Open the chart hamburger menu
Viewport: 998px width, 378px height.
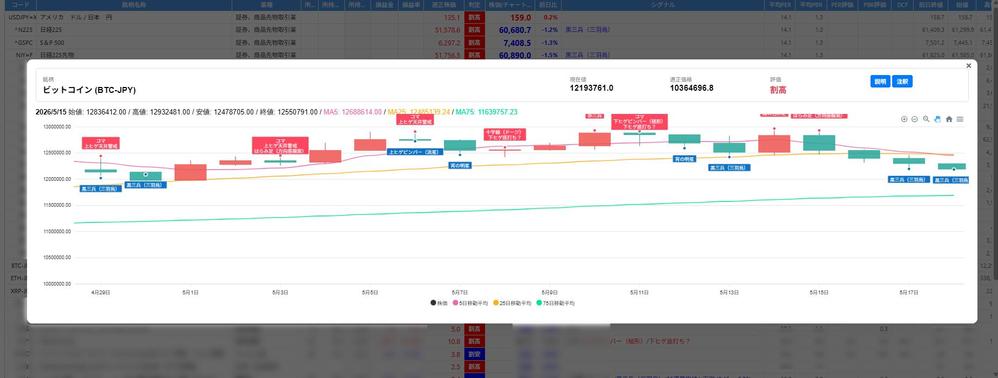pyautogui.click(x=960, y=119)
